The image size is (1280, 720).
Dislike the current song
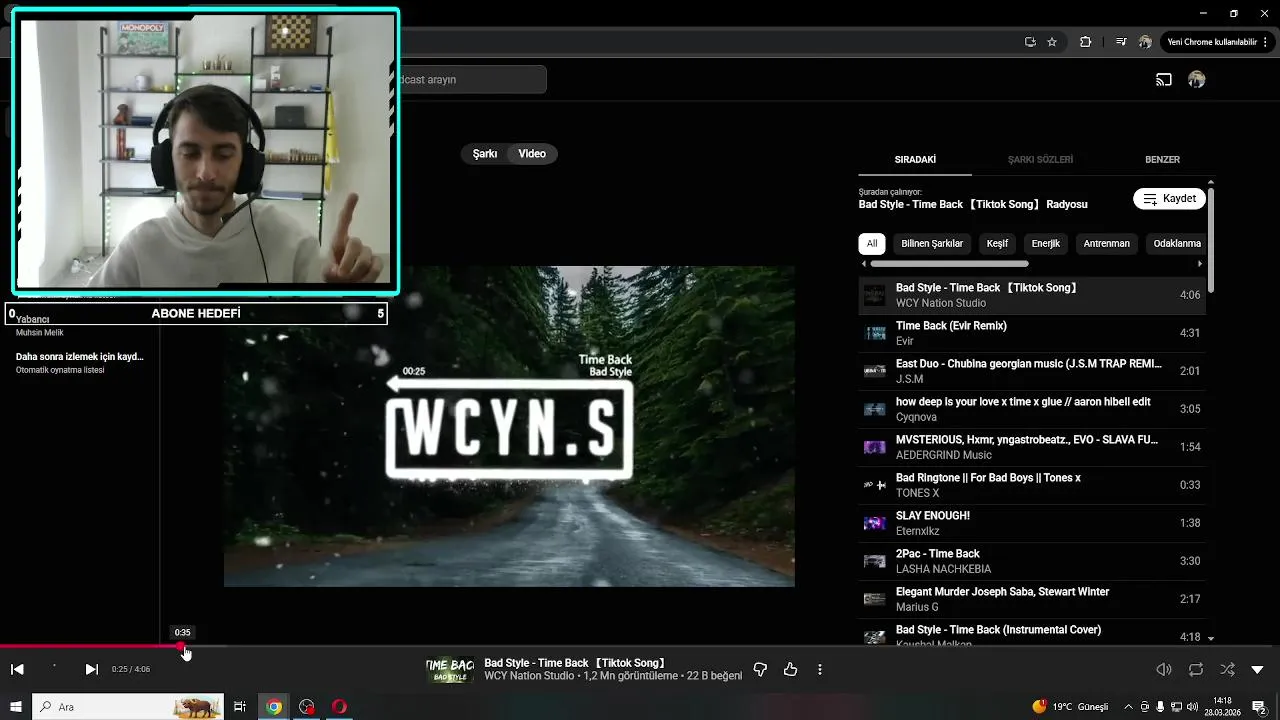pyautogui.click(x=760, y=669)
